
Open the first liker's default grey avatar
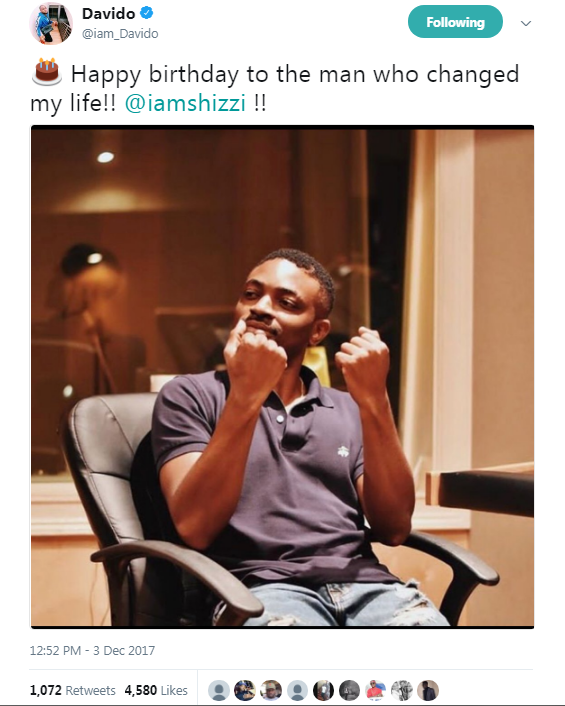[219, 690]
